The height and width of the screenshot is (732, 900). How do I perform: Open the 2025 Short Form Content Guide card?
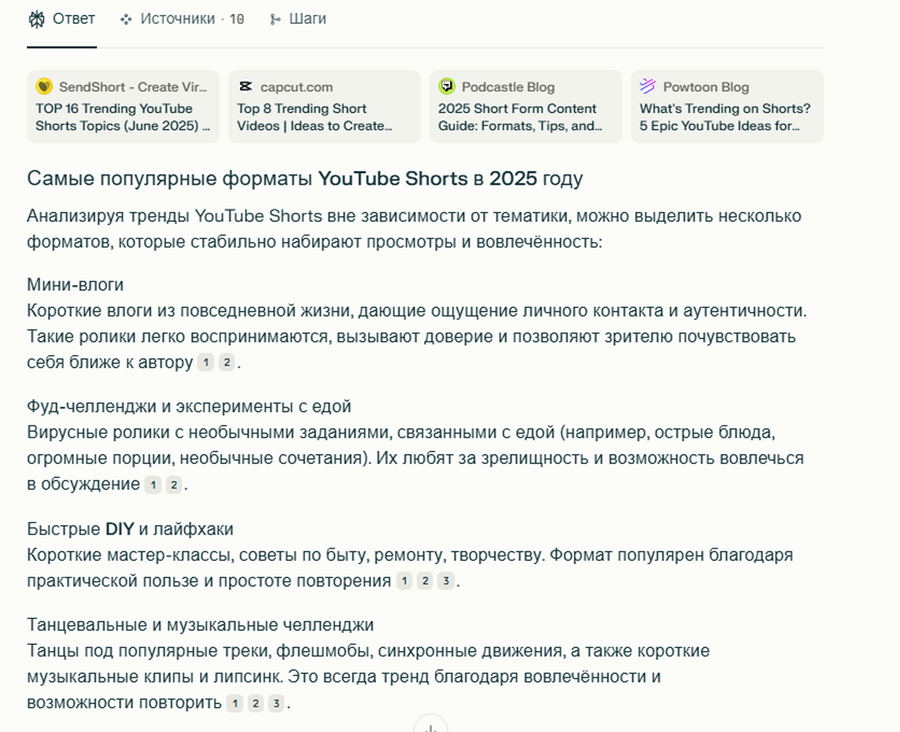pos(526,107)
